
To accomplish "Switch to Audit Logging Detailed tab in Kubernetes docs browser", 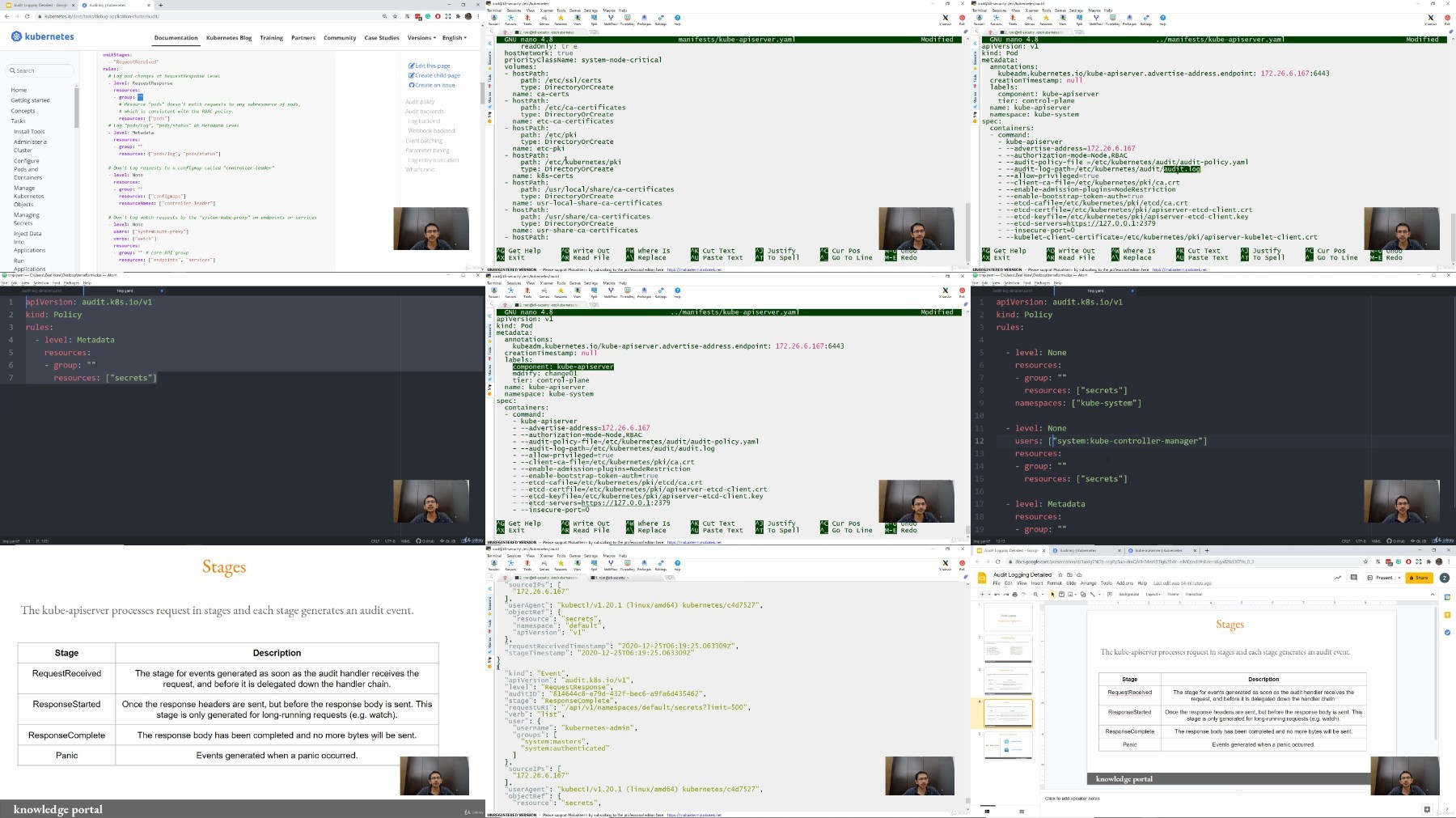I will pyautogui.click(x=40, y=5).
